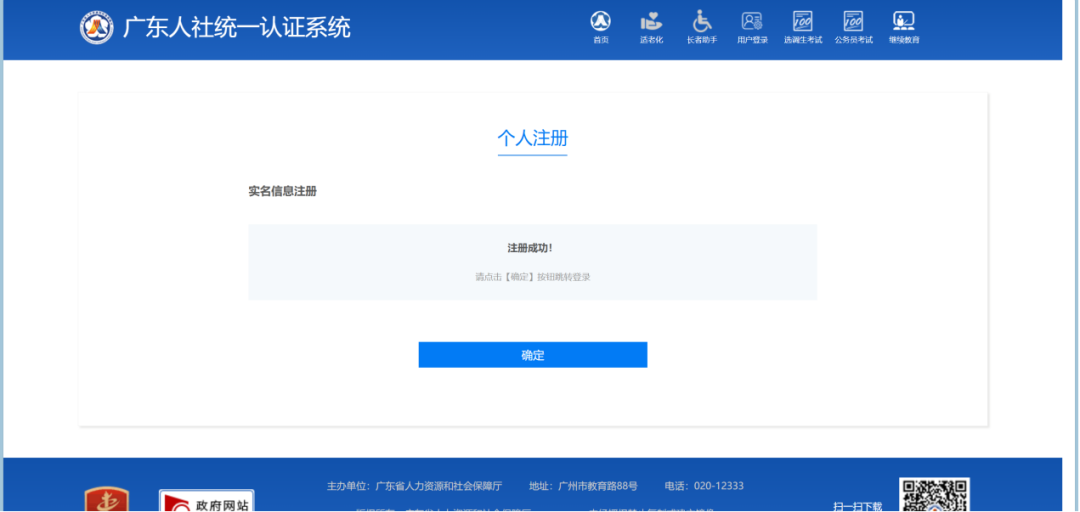Click the 主办单位 广东省人力资源和社会保障厅 text
Screen dimensions: 1080x512
412,486
